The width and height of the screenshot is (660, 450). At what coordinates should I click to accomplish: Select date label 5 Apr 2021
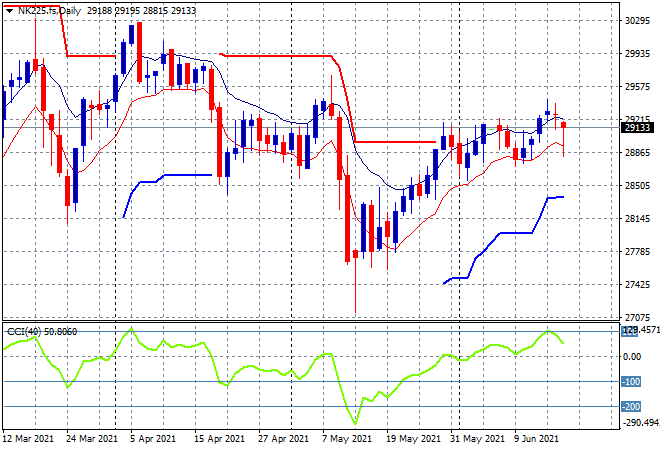coord(152,439)
